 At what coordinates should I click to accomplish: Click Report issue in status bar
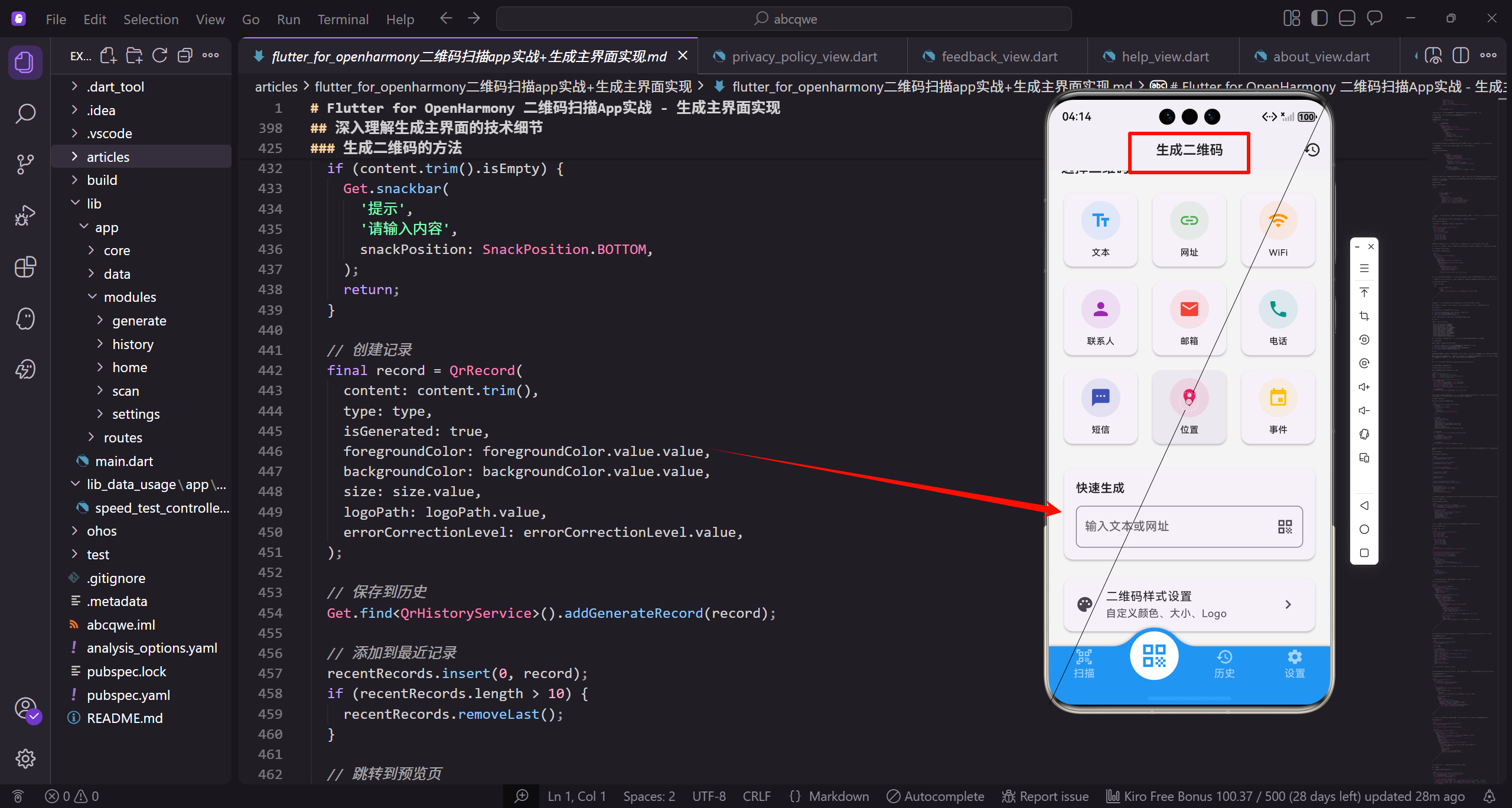point(1045,796)
